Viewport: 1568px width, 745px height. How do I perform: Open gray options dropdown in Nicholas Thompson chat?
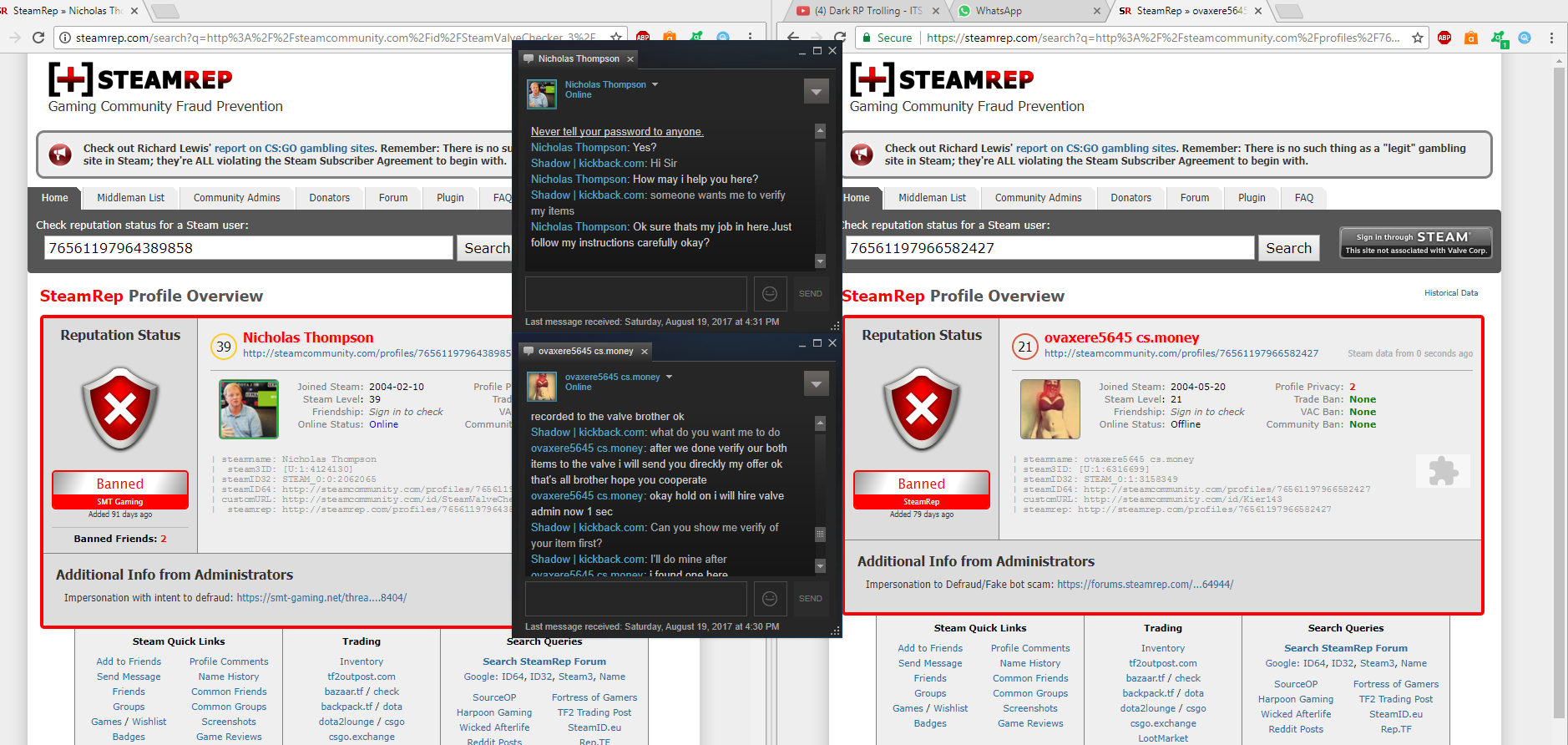[x=816, y=91]
